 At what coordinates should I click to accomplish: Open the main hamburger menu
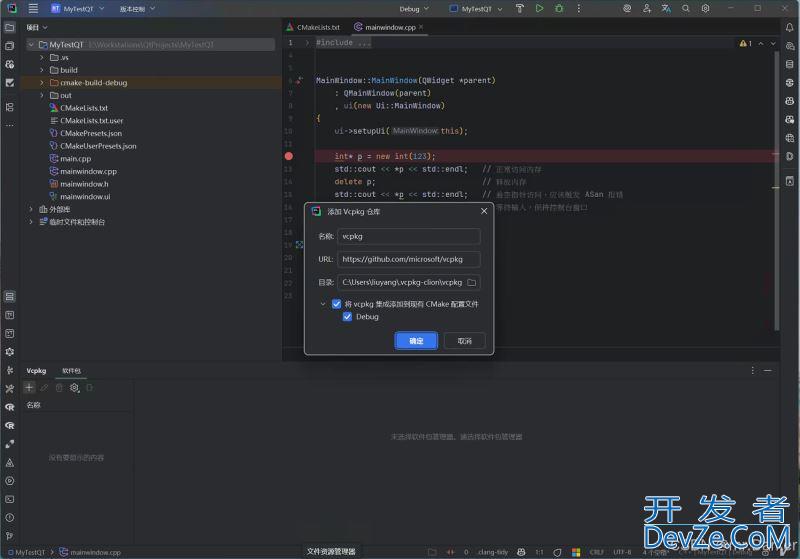coord(33,8)
